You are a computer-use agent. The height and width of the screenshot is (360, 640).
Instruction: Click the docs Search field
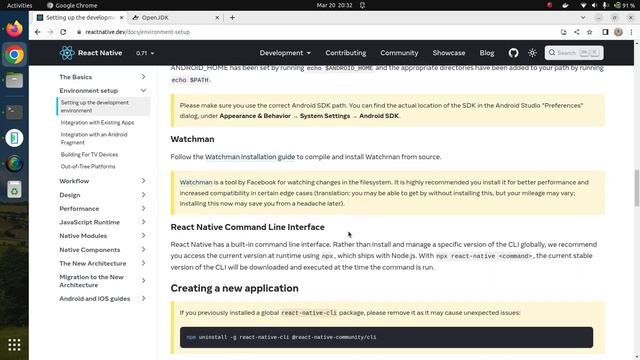point(574,53)
